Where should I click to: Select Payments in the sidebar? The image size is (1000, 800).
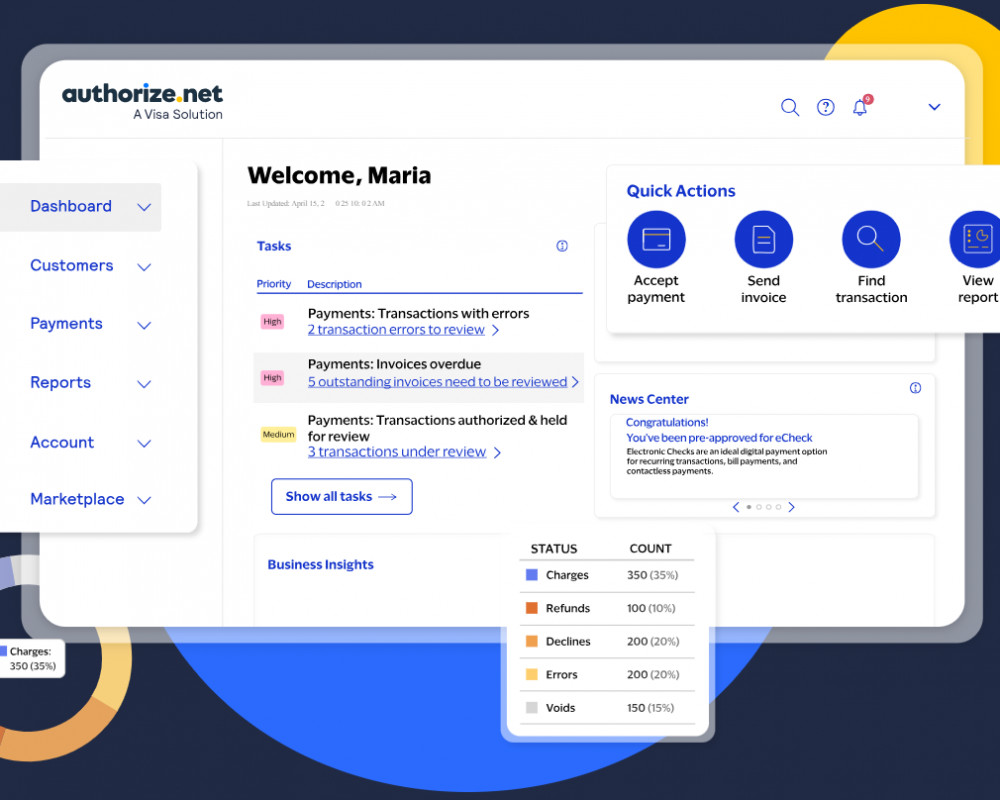point(66,323)
